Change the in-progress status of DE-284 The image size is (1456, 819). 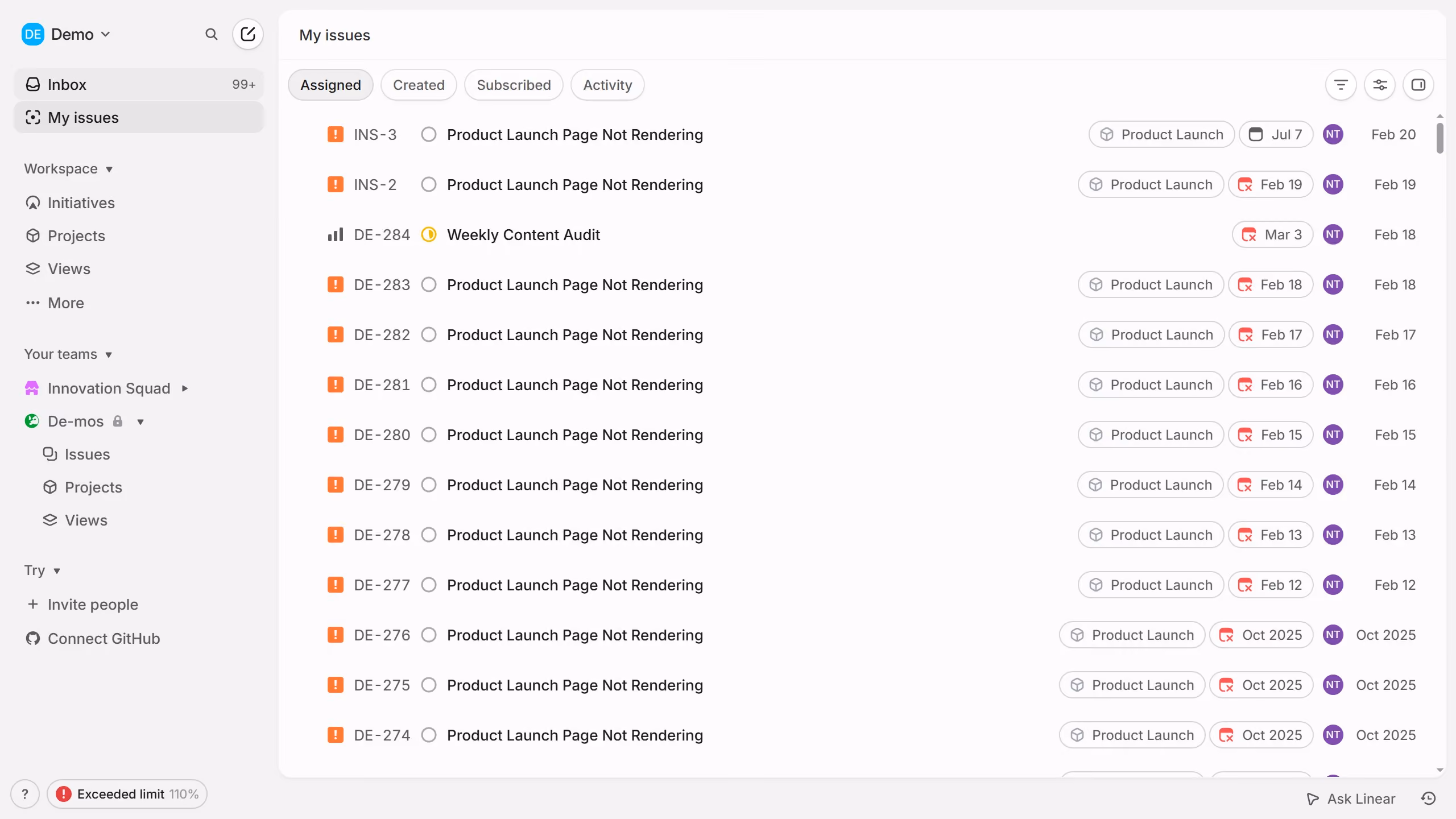[429, 235]
